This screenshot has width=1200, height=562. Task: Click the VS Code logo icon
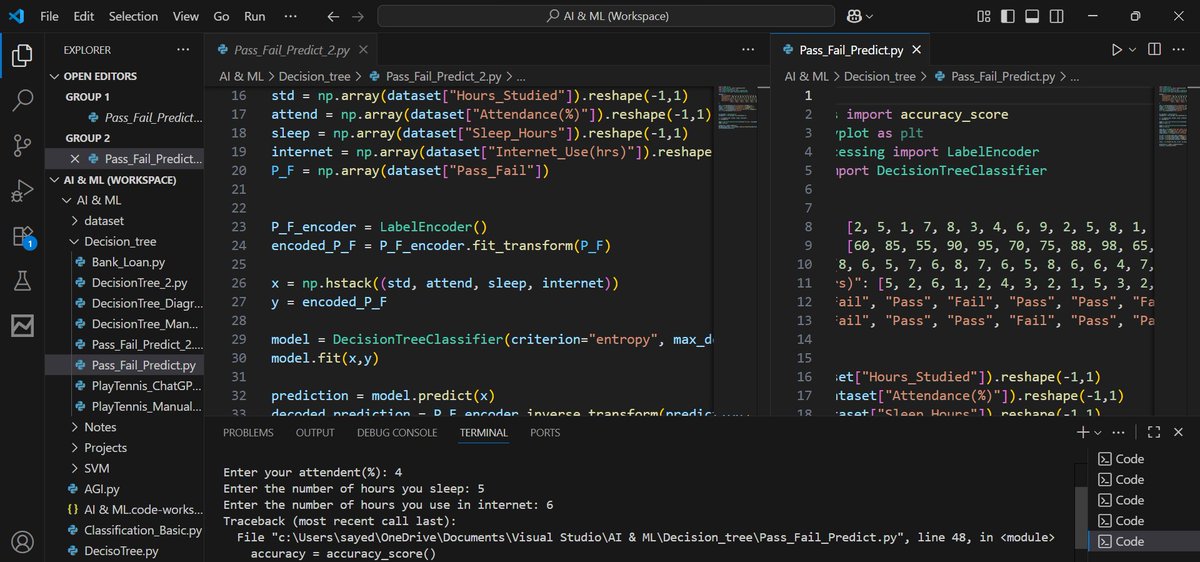point(16,16)
